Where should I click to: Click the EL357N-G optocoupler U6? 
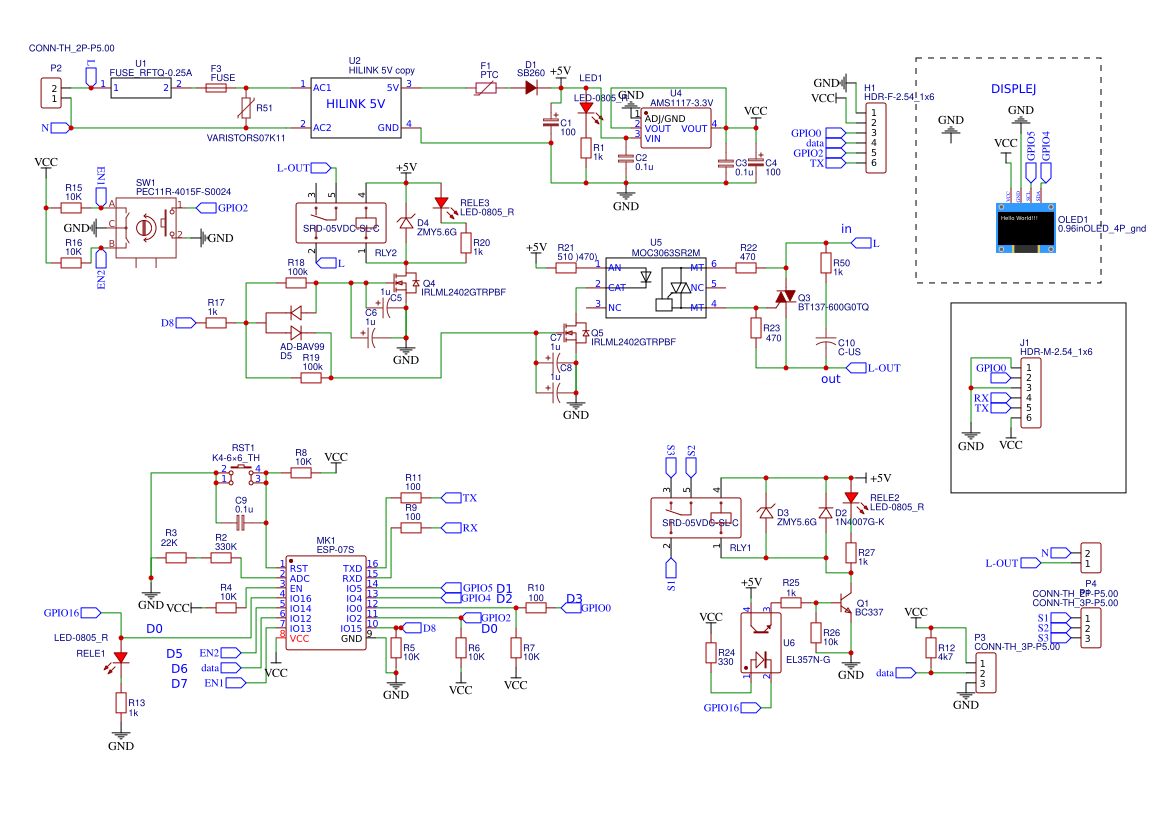(x=759, y=645)
